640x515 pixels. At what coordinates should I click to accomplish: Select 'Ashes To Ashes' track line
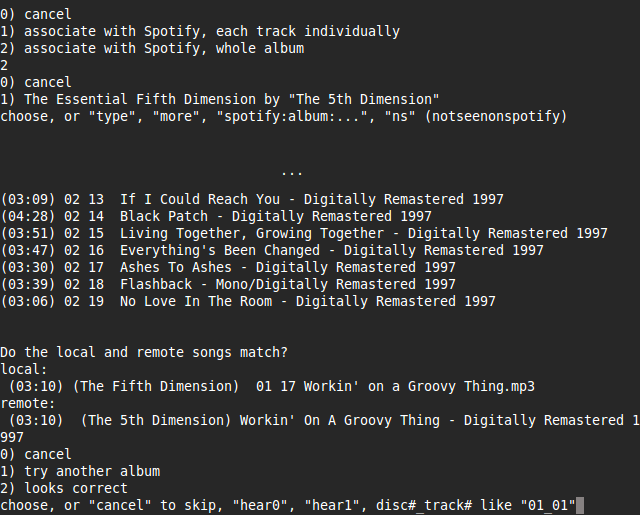pyautogui.click(x=228, y=268)
